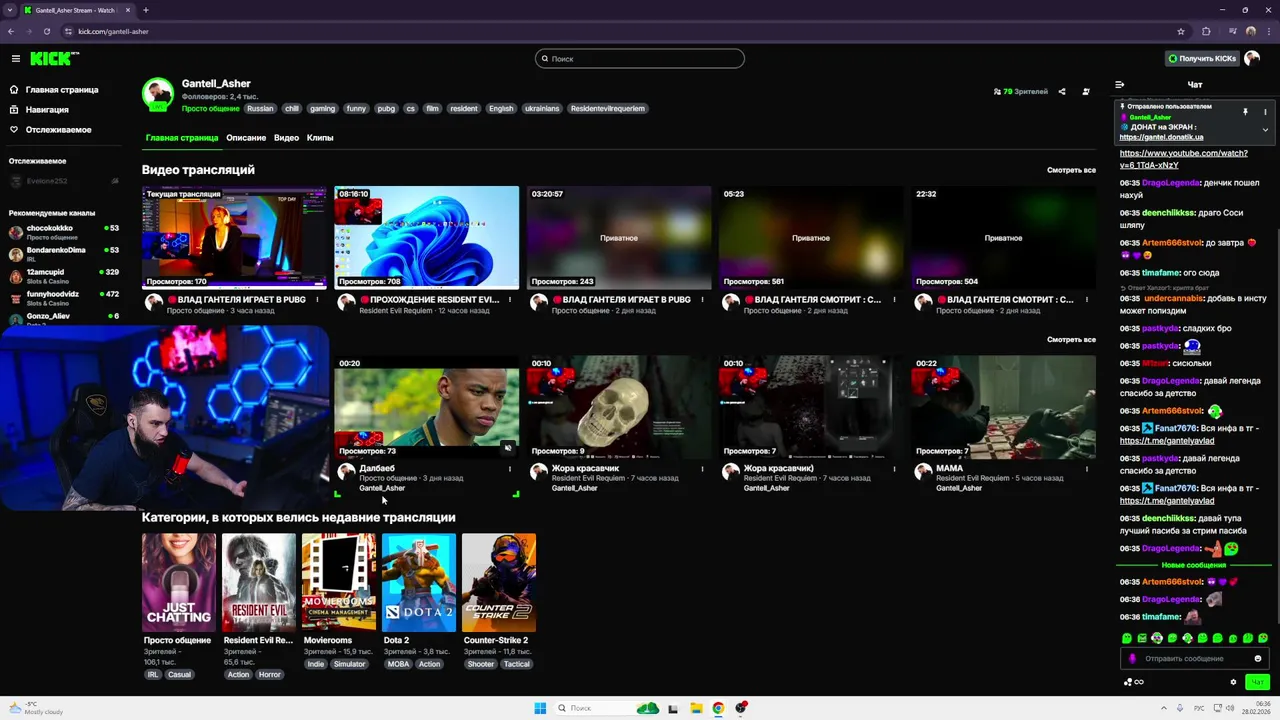
Task: Click the Russian tag
Action: click(x=260, y=109)
